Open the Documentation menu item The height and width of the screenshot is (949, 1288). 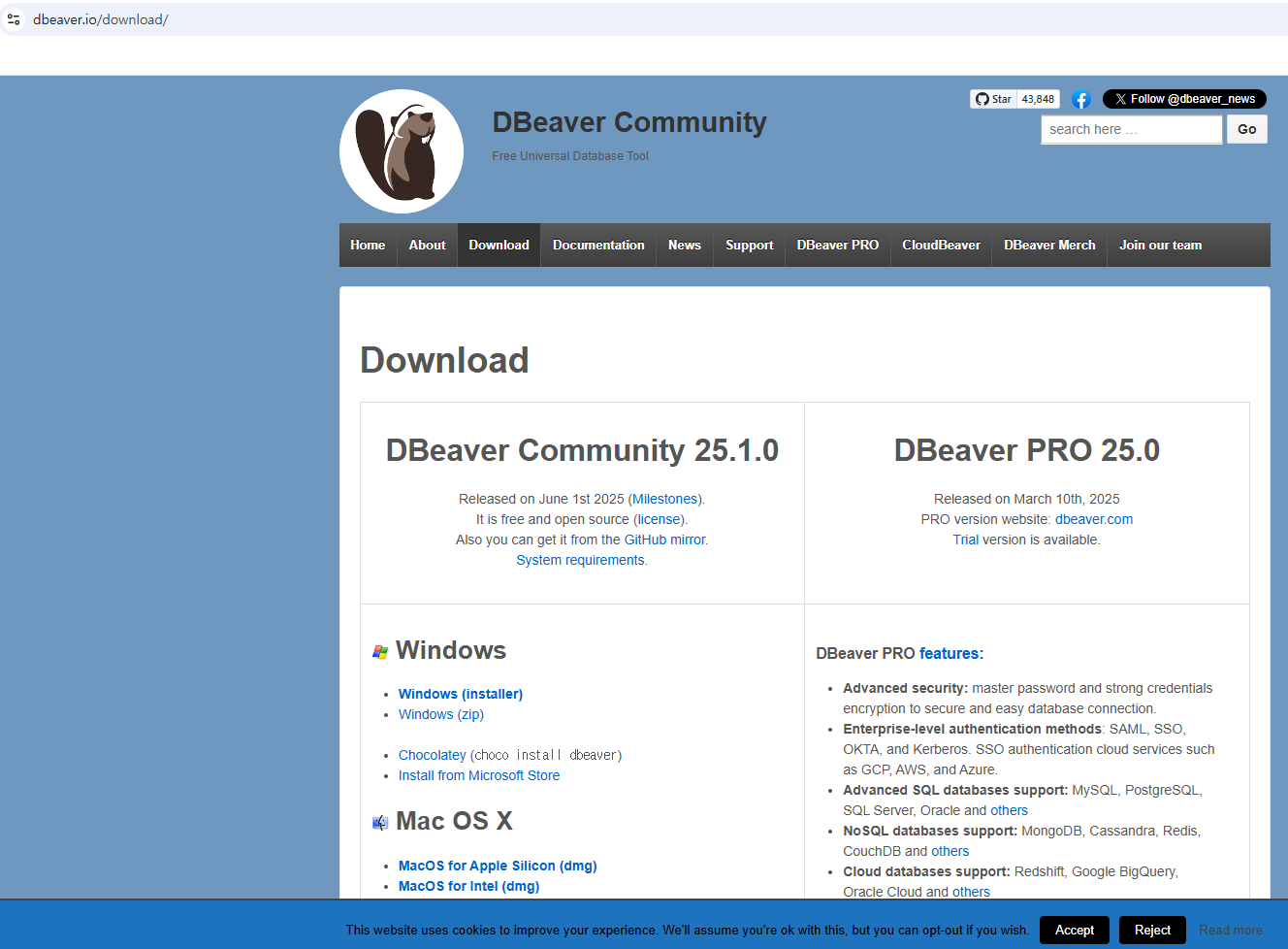pos(598,245)
